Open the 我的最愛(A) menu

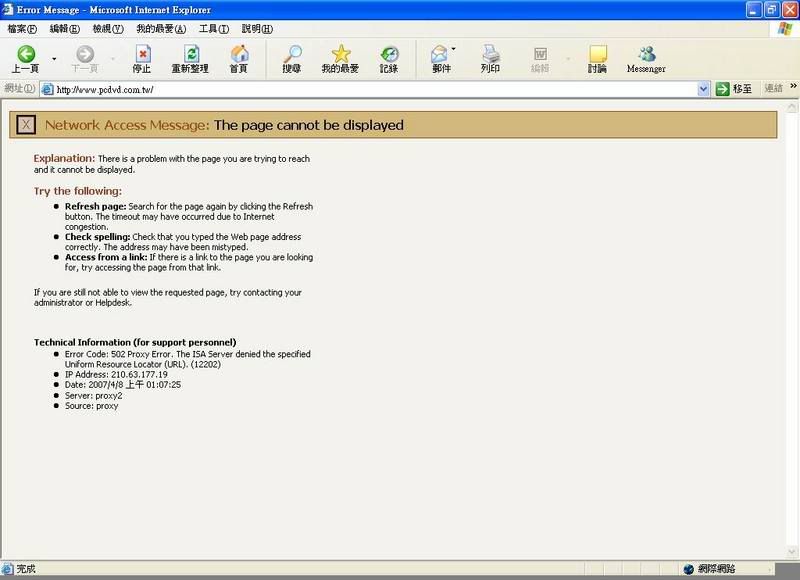click(x=161, y=29)
